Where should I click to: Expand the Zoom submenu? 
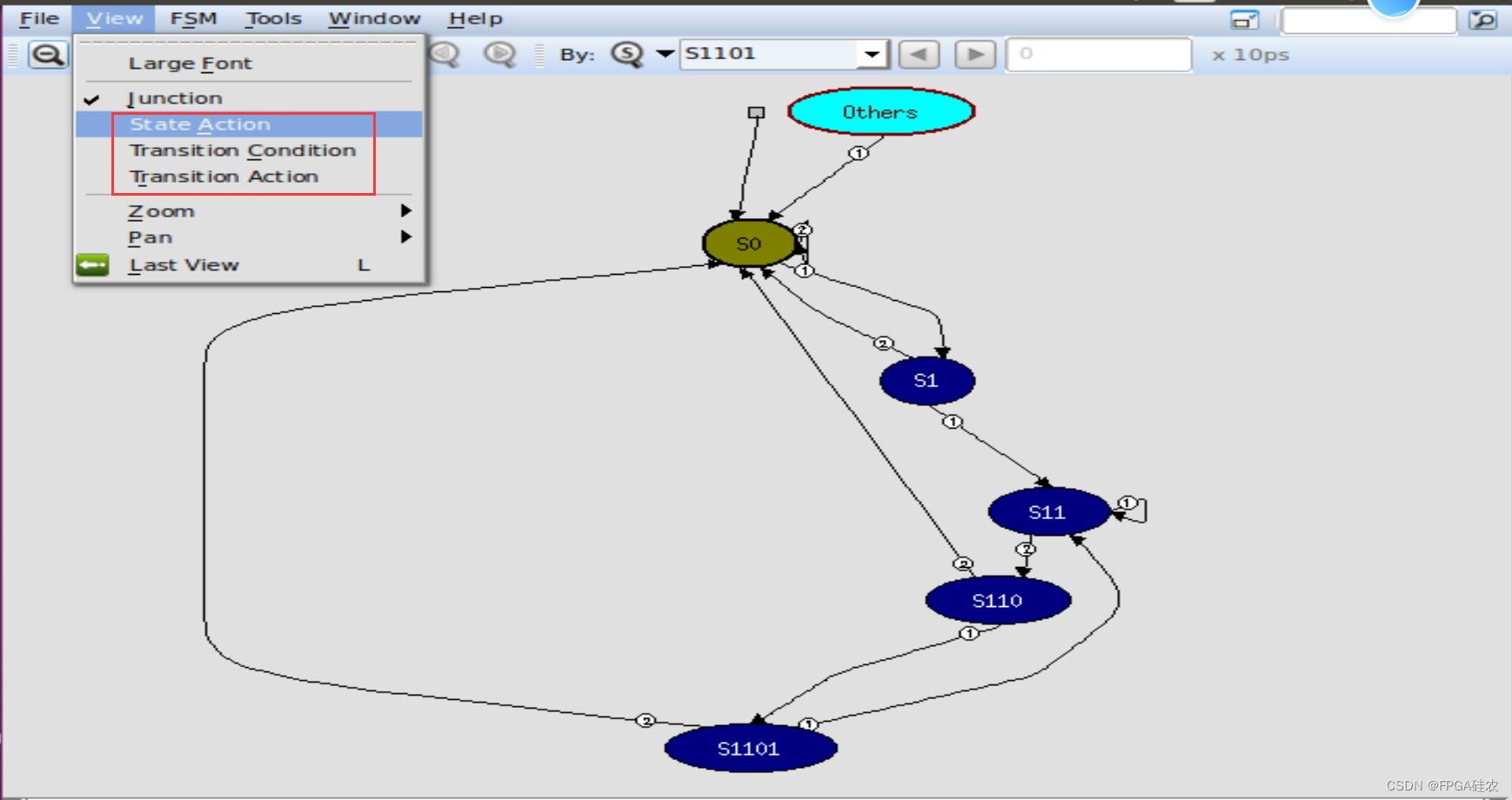(x=249, y=211)
